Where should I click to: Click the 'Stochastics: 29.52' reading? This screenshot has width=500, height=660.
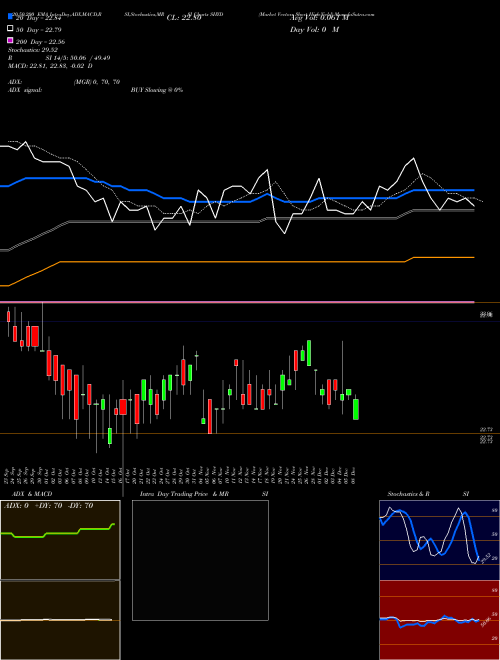33,50
